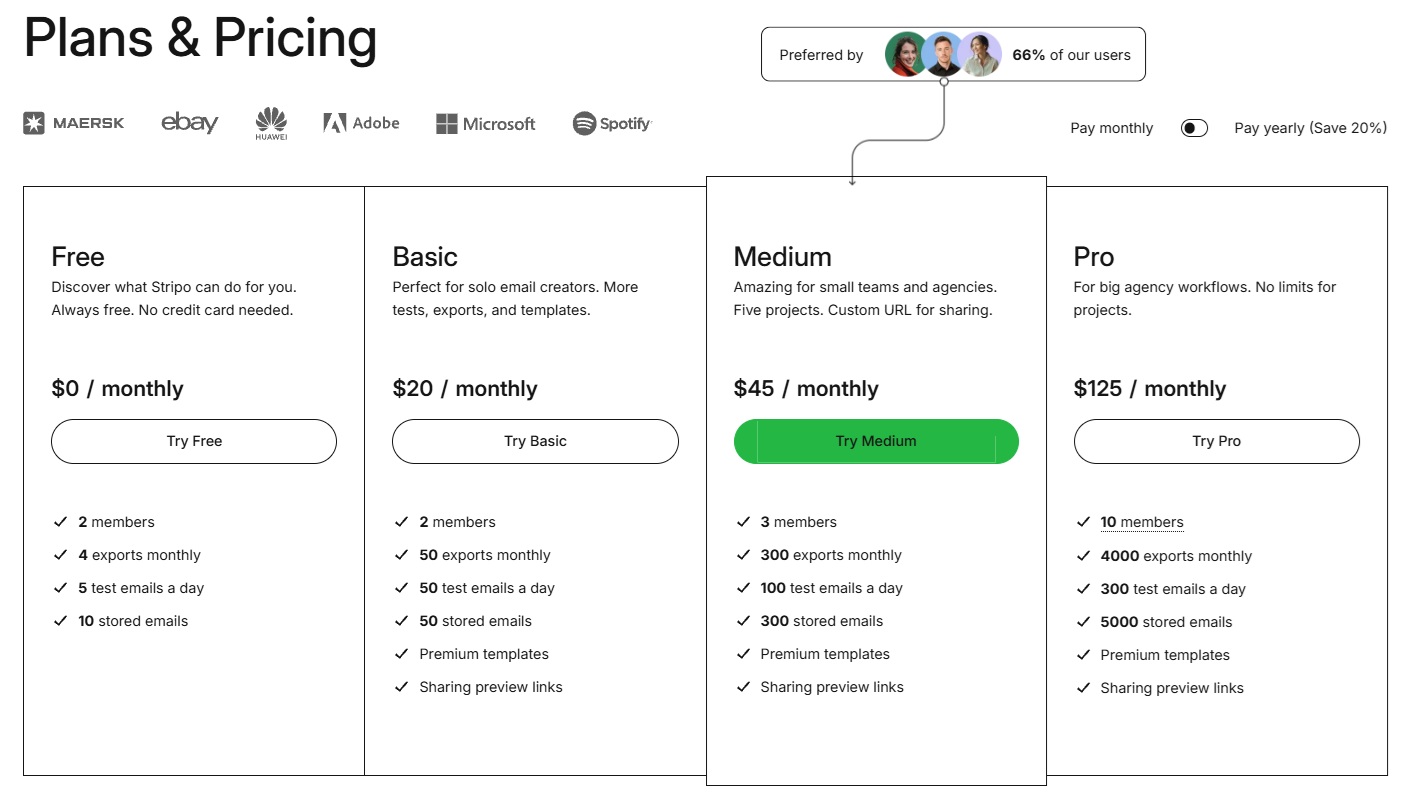Click the Try Pro button

click(1216, 441)
